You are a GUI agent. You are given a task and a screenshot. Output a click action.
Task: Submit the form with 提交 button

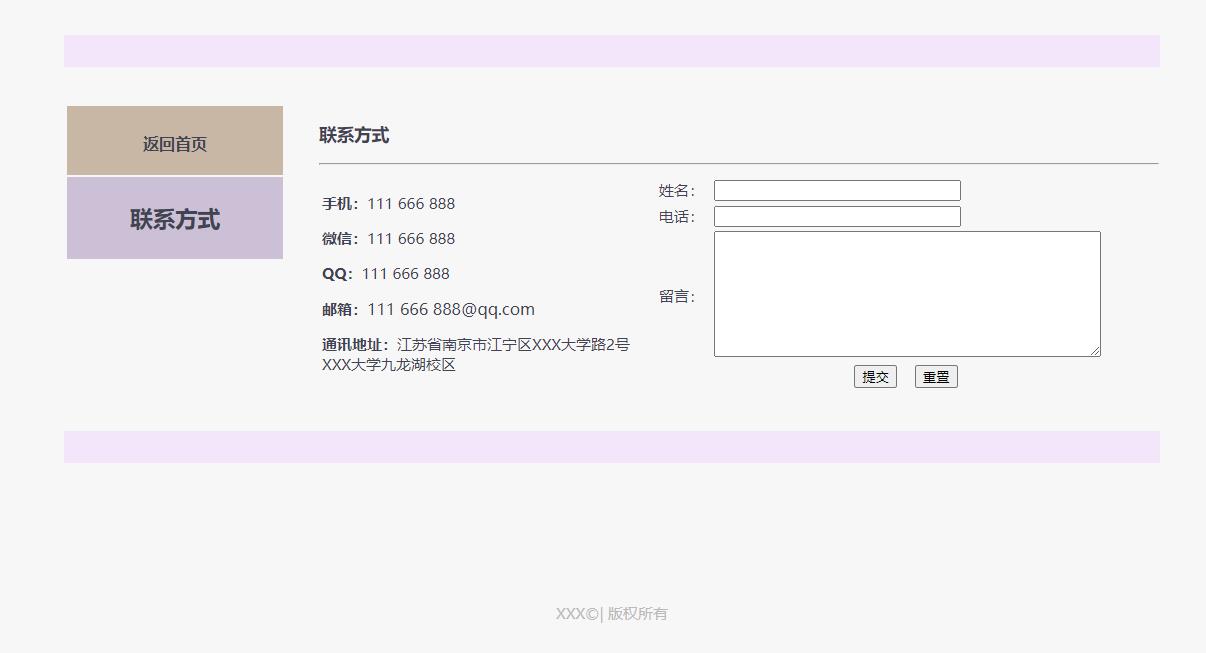click(875, 377)
